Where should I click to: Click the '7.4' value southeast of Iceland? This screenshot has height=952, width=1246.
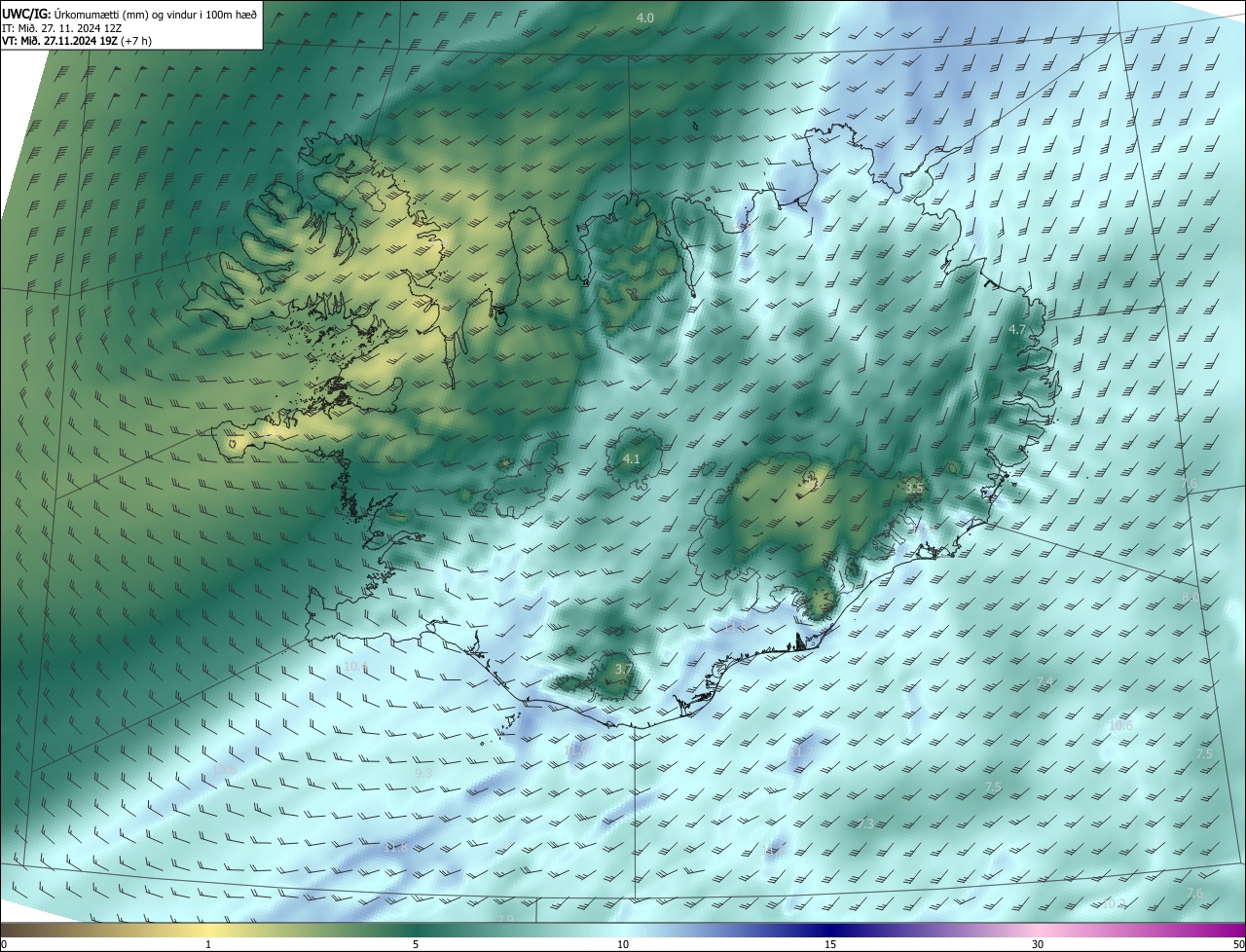pyautogui.click(x=1044, y=681)
